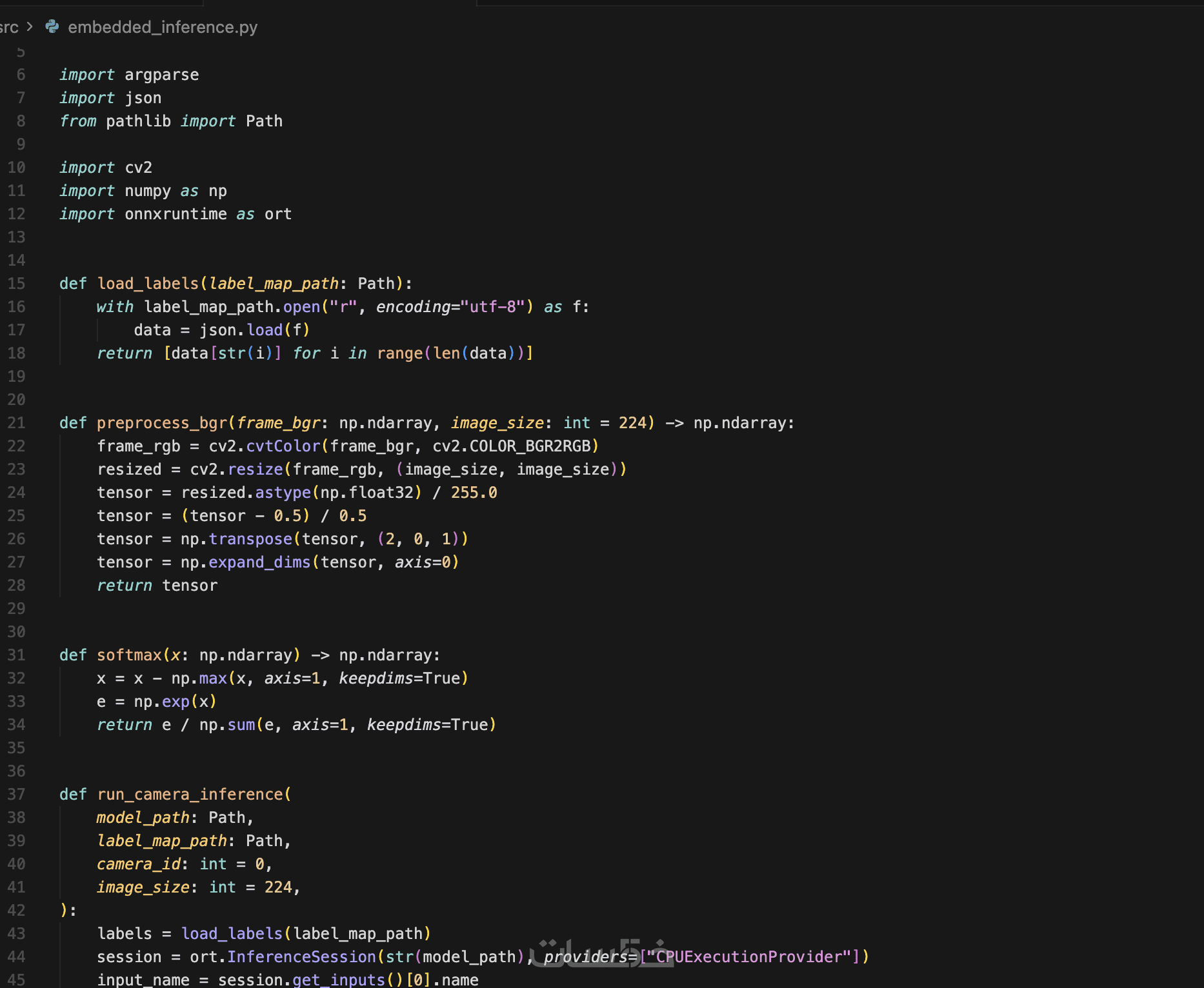Screen dimensions: 1204x988
Task: Click line number 37 in the gutter
Action: 17,795
